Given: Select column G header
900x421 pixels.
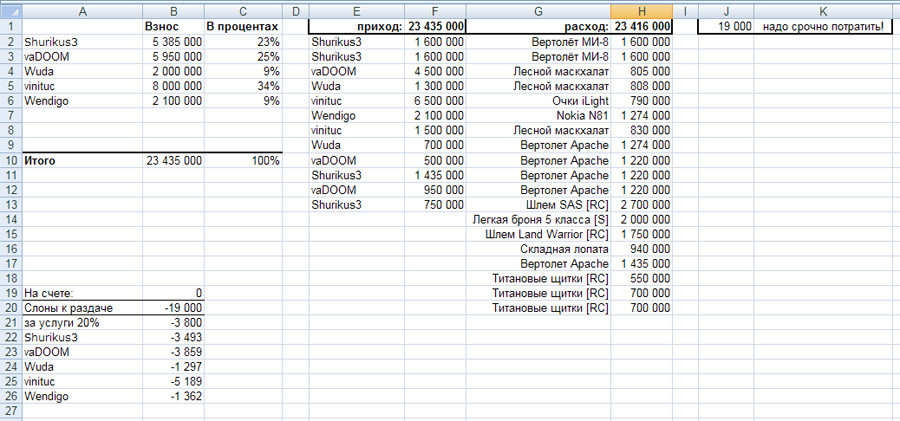Looking at the screenshot, I should pos(538,11).
